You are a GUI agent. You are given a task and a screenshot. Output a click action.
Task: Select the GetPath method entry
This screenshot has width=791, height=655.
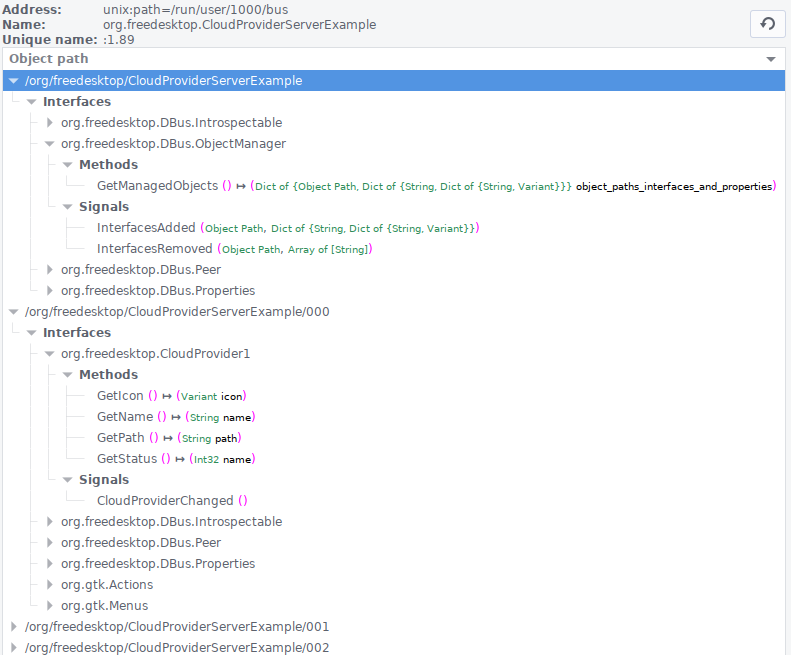(x=121, y=438)
